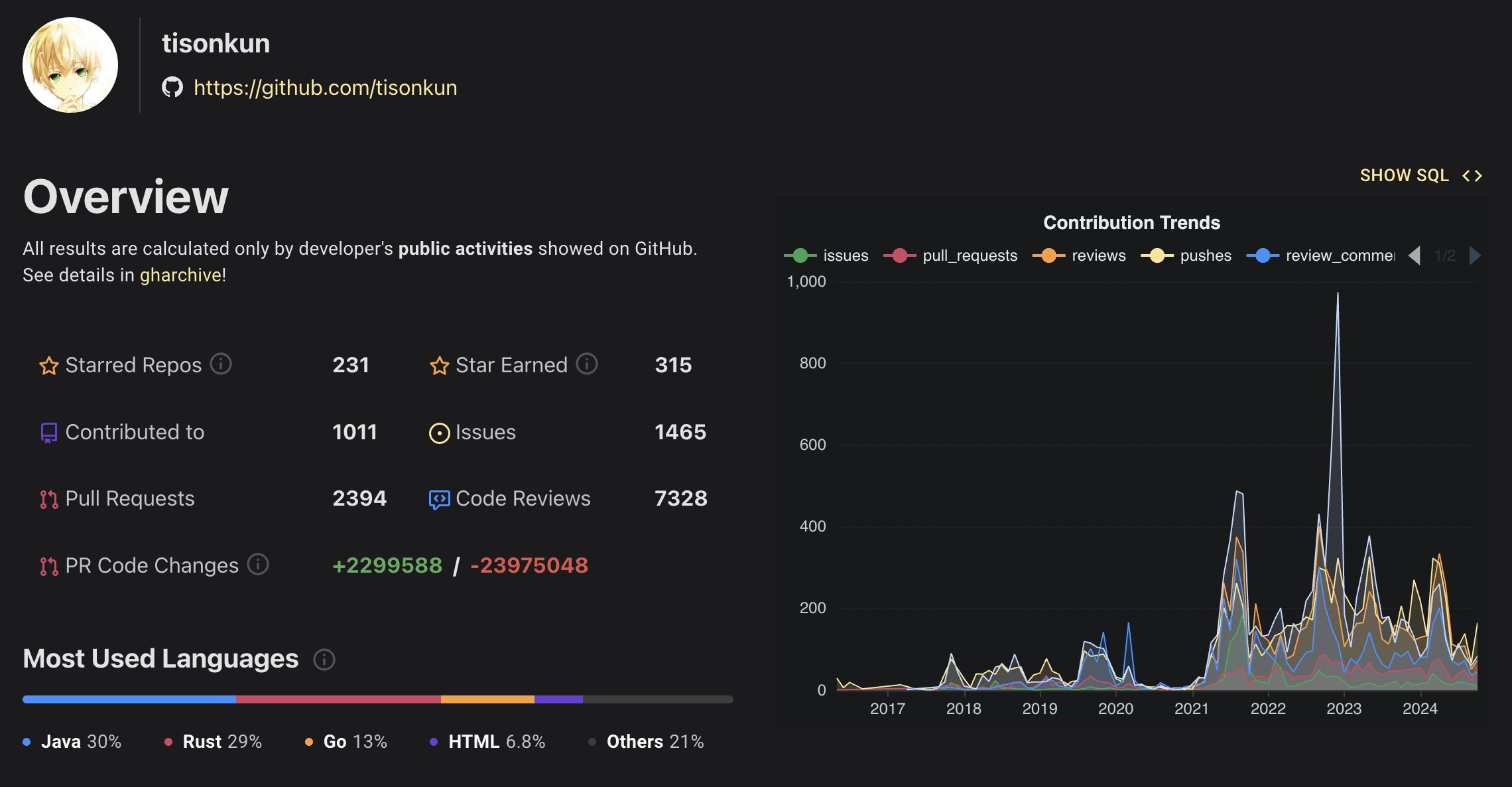Toggle the pull_requests series in legend
The height and width of the screenshot is (787, 1512).
(950, 255)
